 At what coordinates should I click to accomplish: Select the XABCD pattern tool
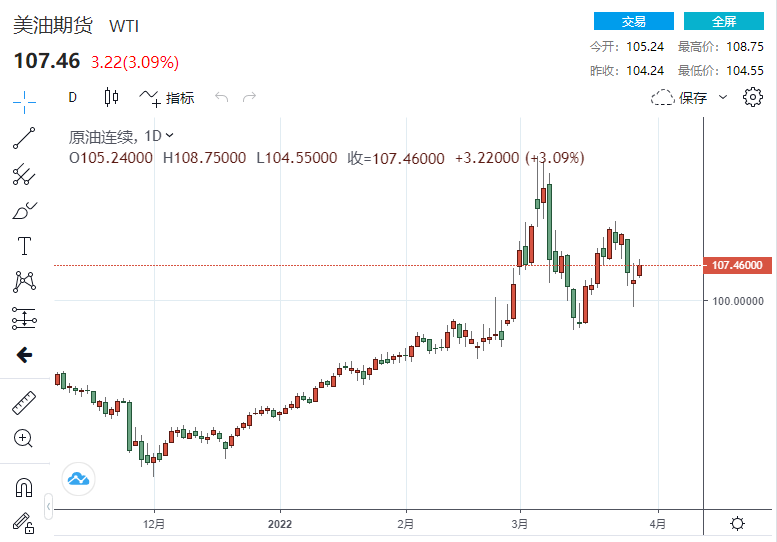(x=24, y=282)
